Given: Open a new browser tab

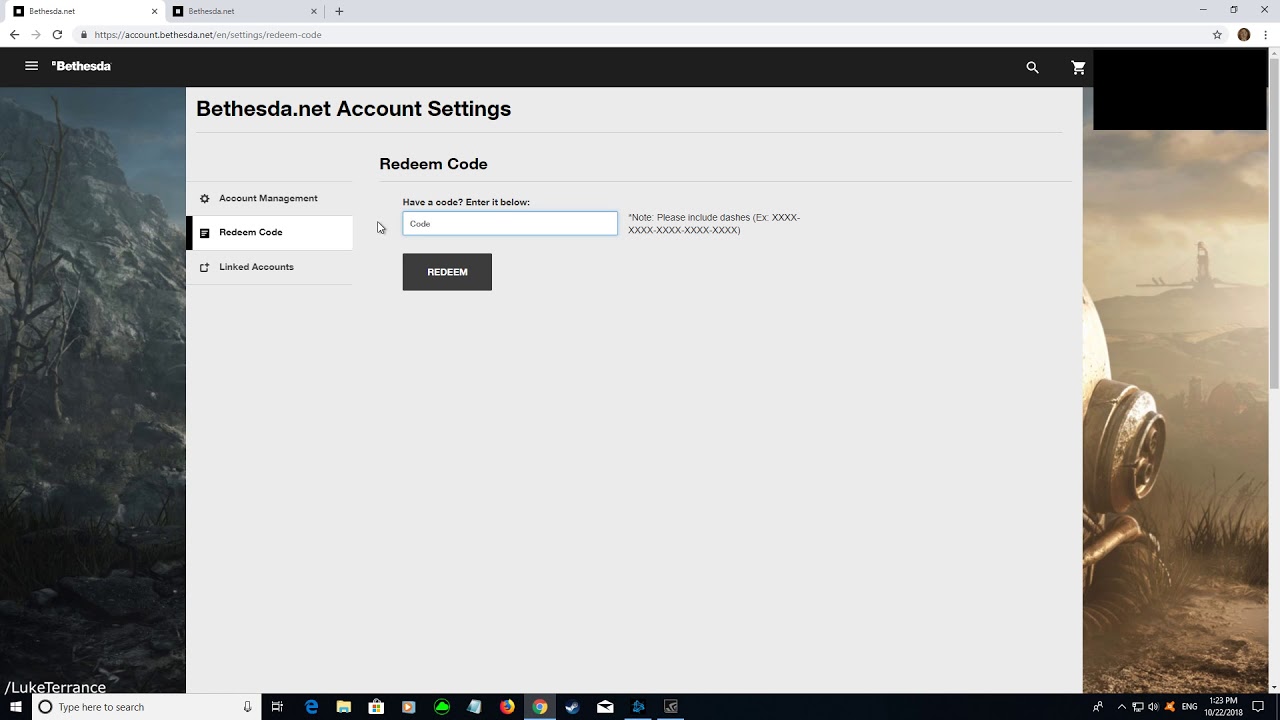Looking at the screenshot, I should click(x=339, y=11).
